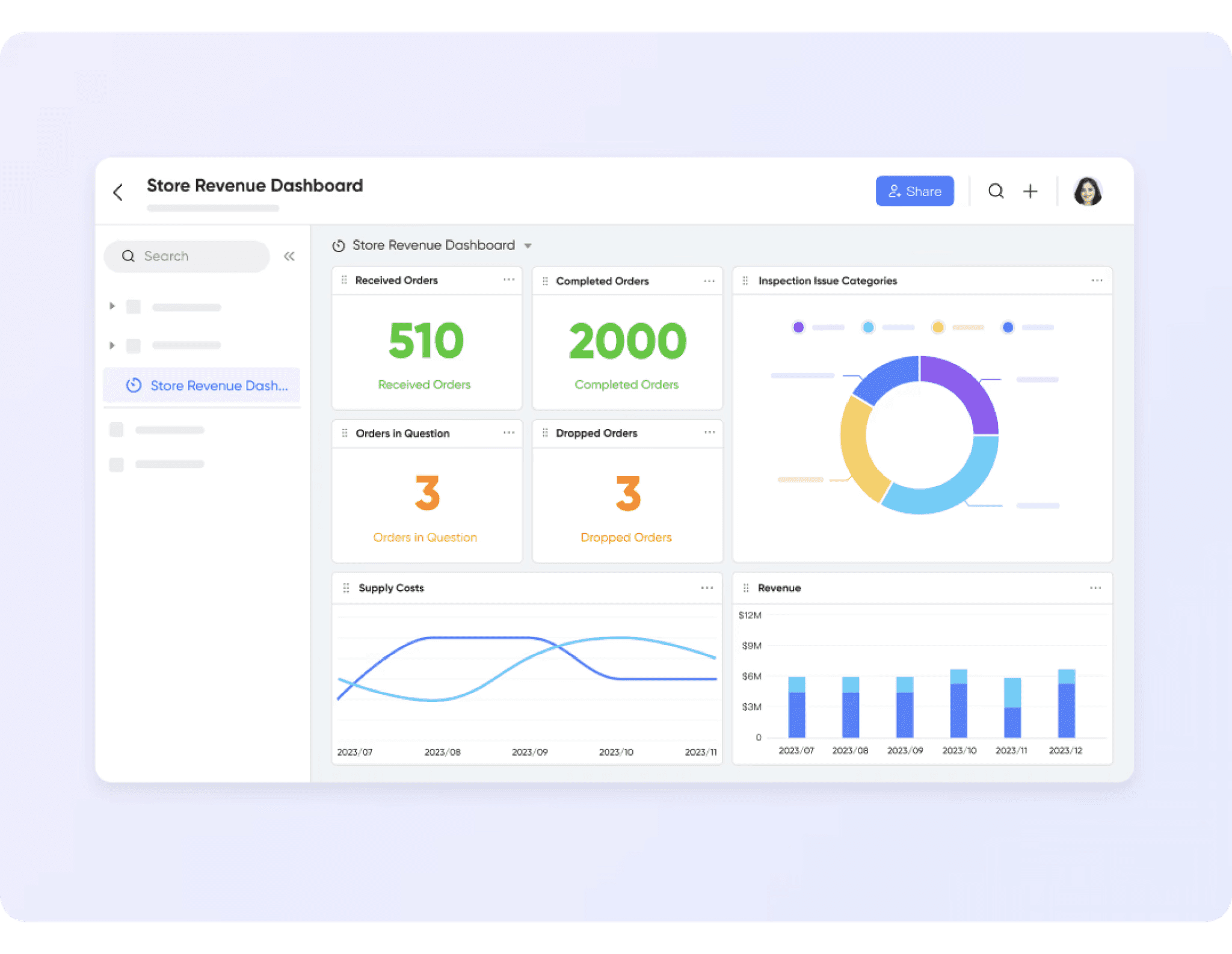Open Received Orders widget three-dot menu

pyautogui.click(x=509, y=280)
